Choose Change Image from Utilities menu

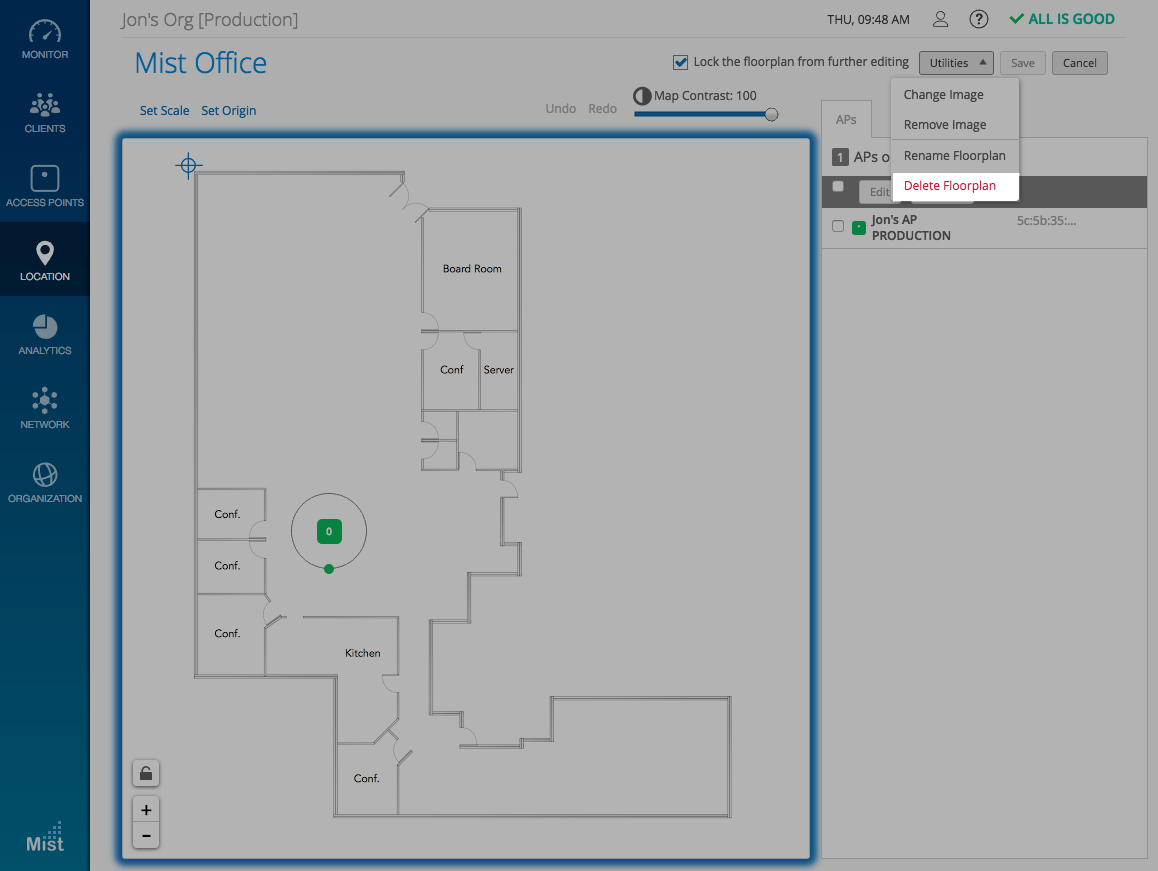(955, 95)
